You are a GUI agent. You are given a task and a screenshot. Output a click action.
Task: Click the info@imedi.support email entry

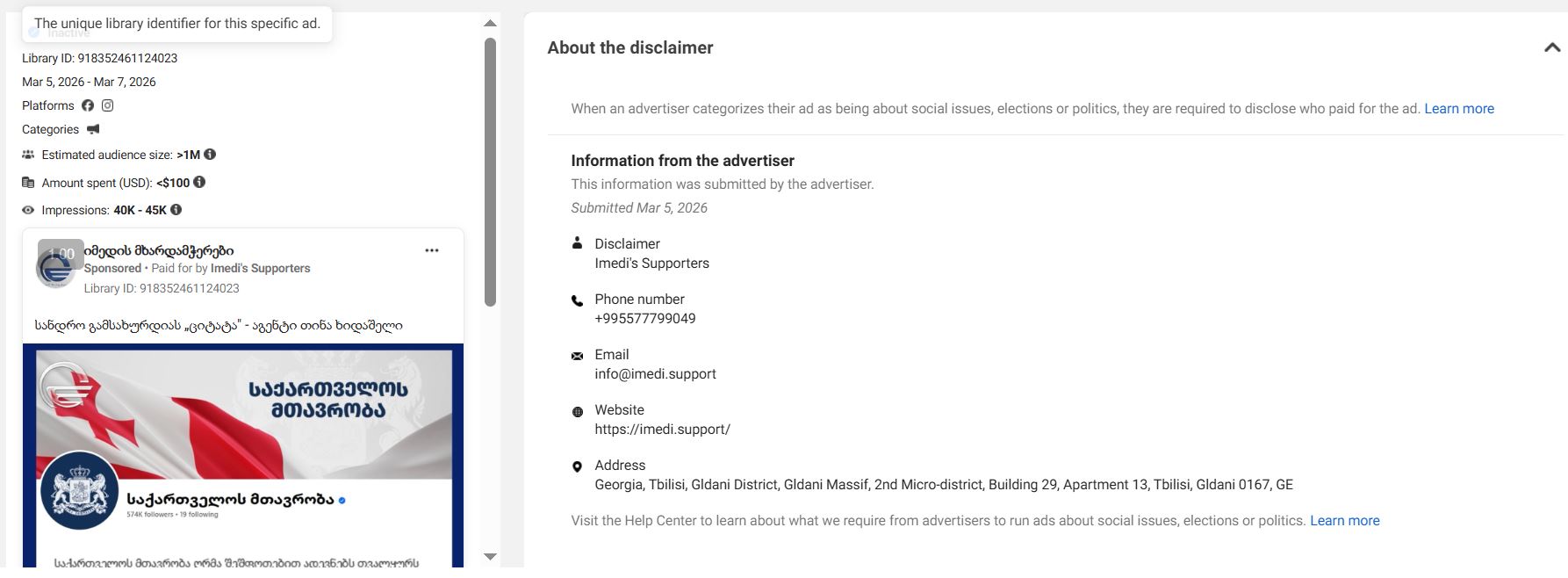coord(655,374)
